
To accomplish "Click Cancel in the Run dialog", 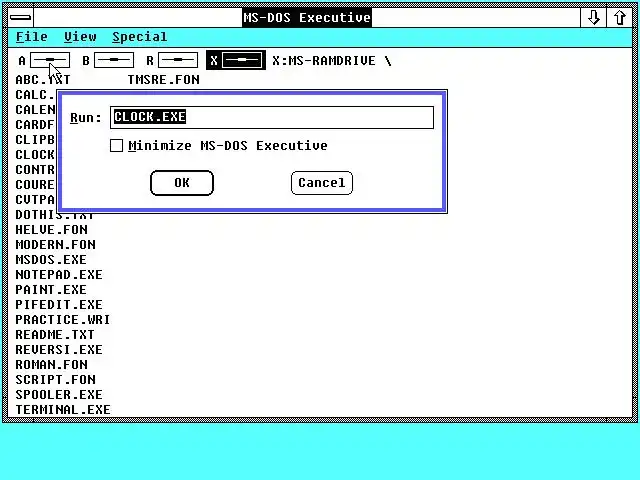I will click(322, 183).
